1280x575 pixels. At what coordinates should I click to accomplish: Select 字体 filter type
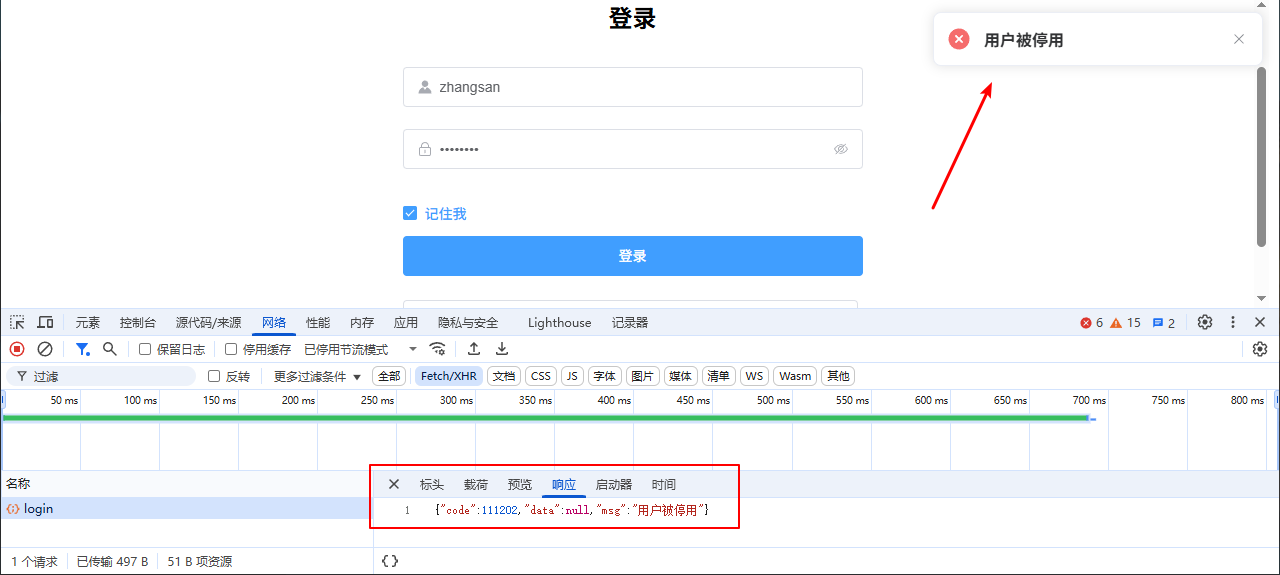click(605, 376)
